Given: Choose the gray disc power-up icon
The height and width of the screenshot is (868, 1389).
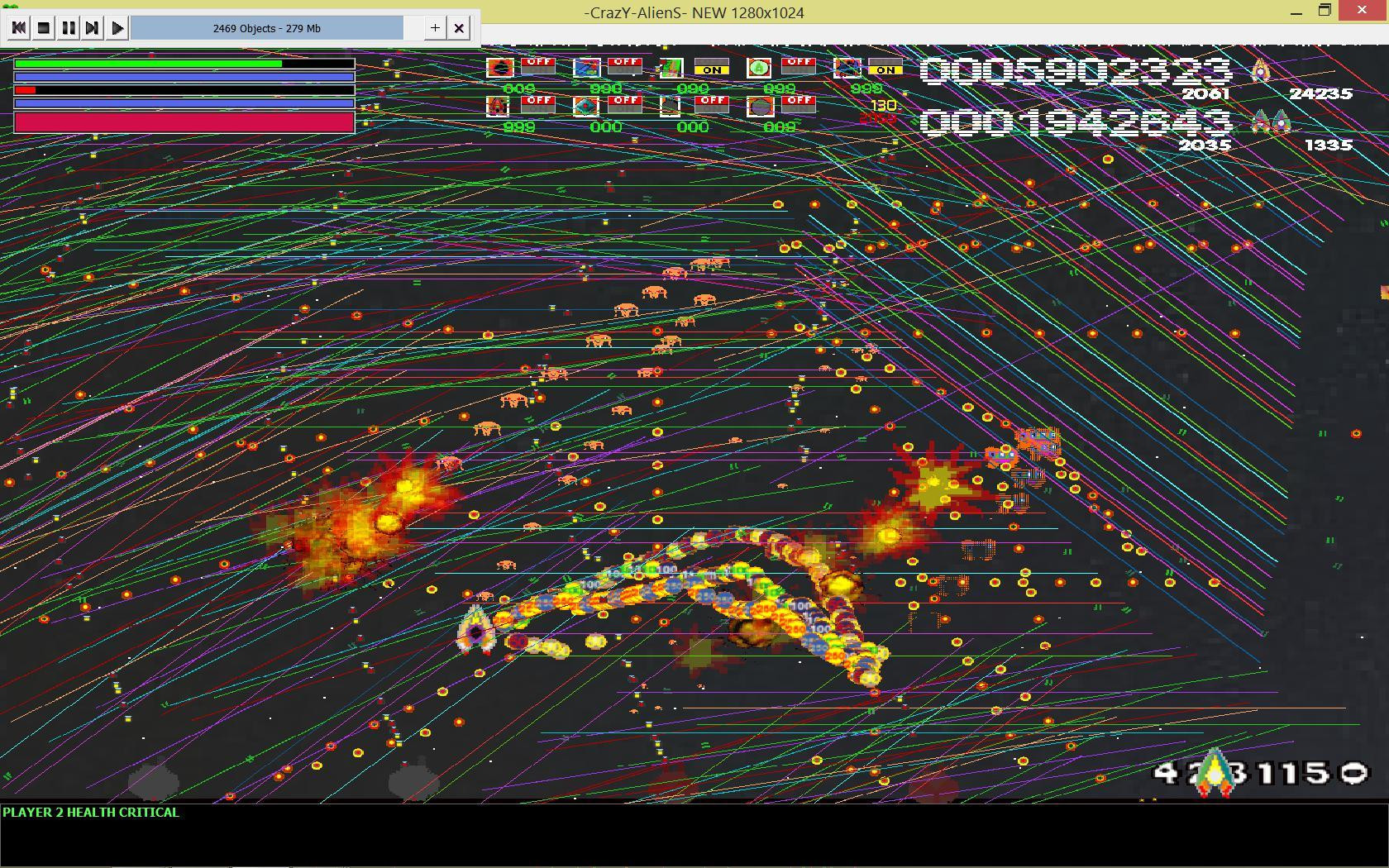Looking at the screenshot, I should (760, 106).
